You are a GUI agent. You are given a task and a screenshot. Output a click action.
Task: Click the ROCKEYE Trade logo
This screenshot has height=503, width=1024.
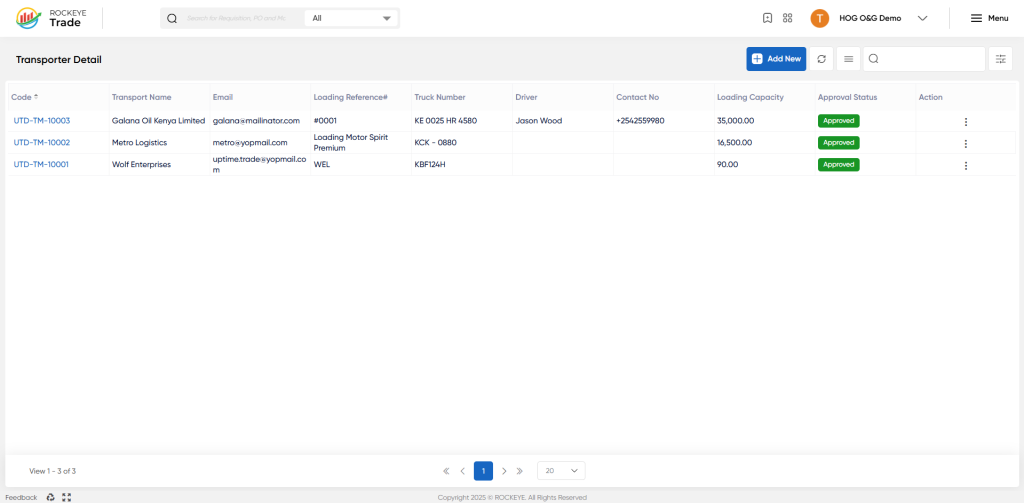(x=49, y=18)
